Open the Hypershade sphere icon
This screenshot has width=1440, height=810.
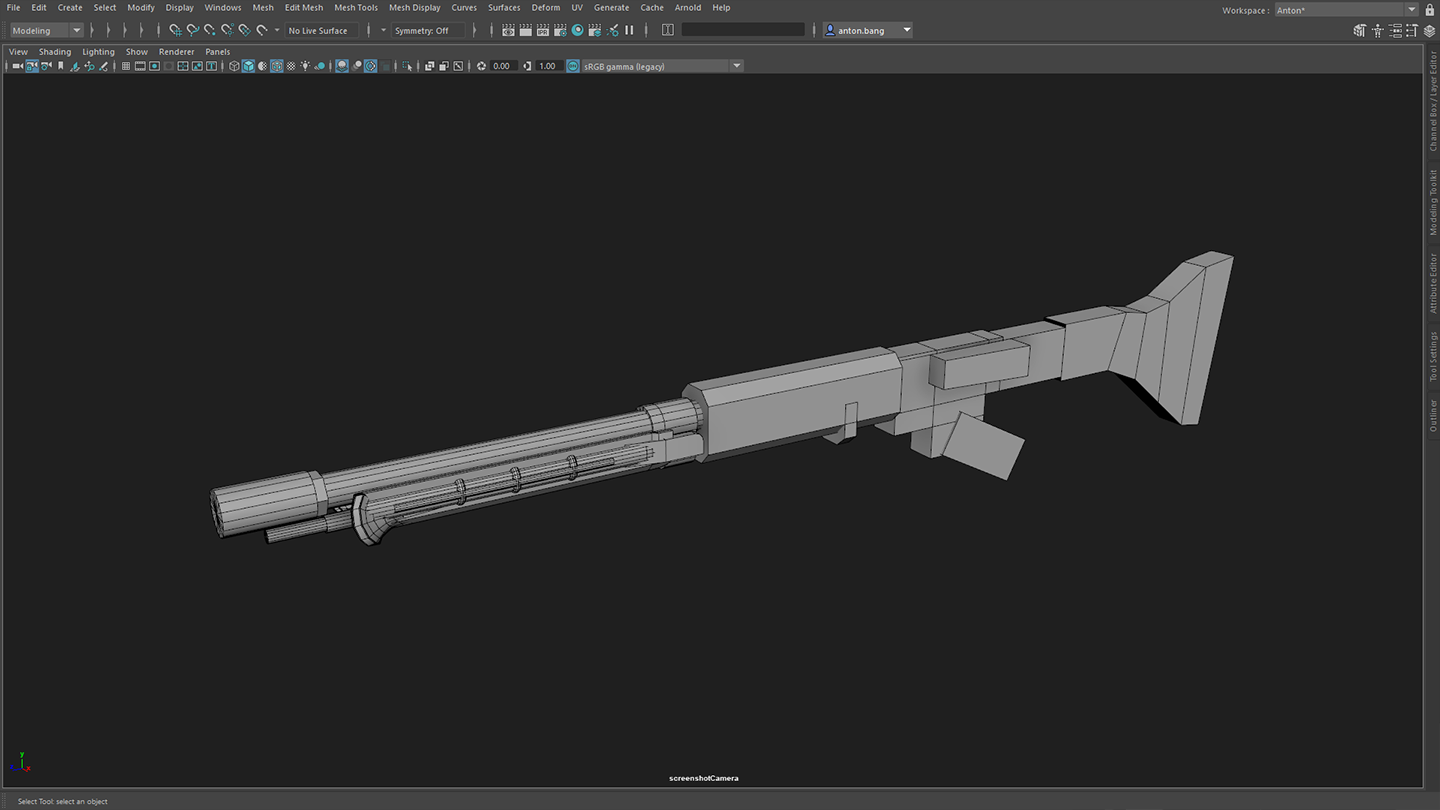[x=577, y=30]
